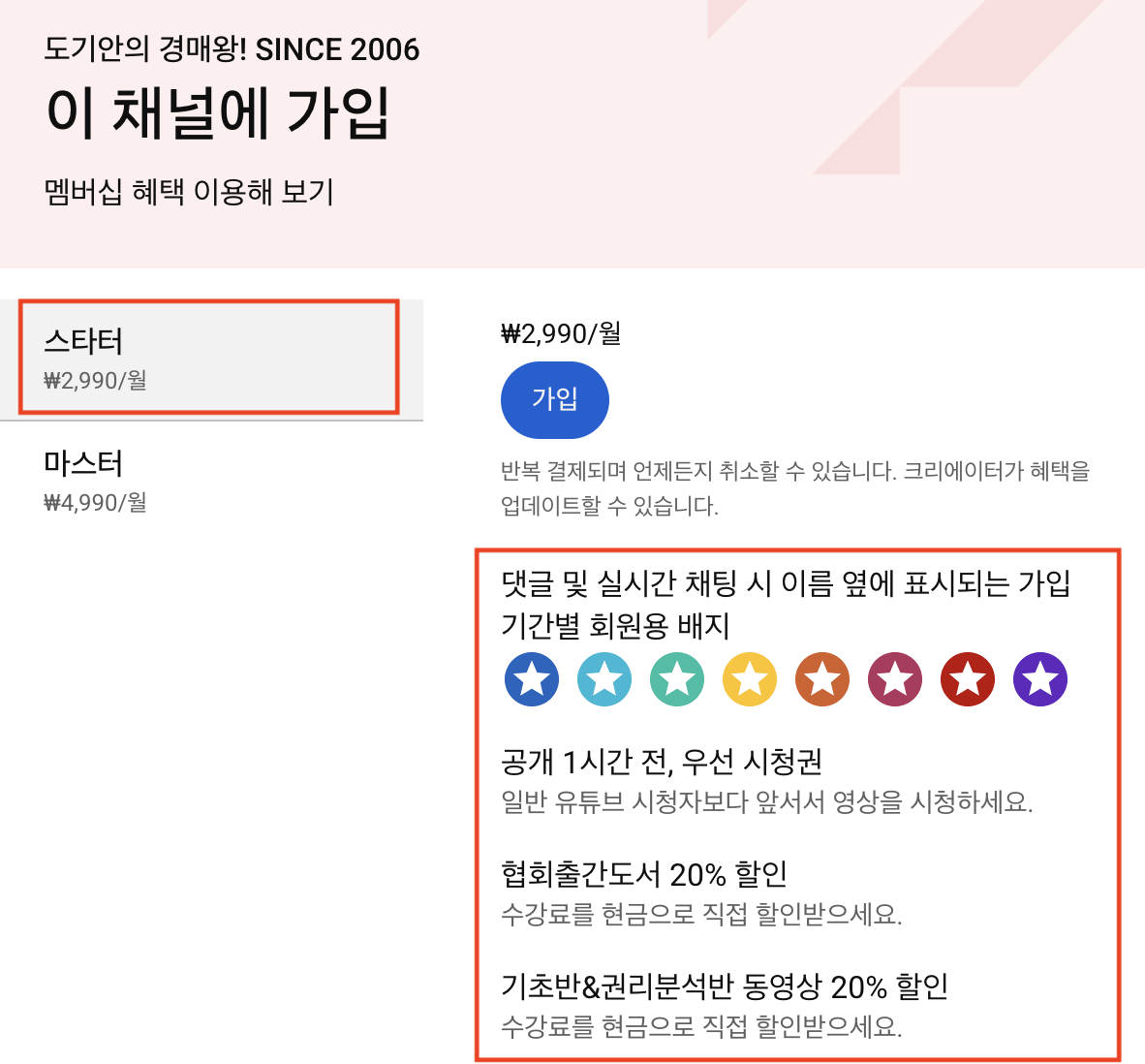
Task: Click the 이 채널에 가입 heading
Action: pyautogui.click(x=218, y=113)
